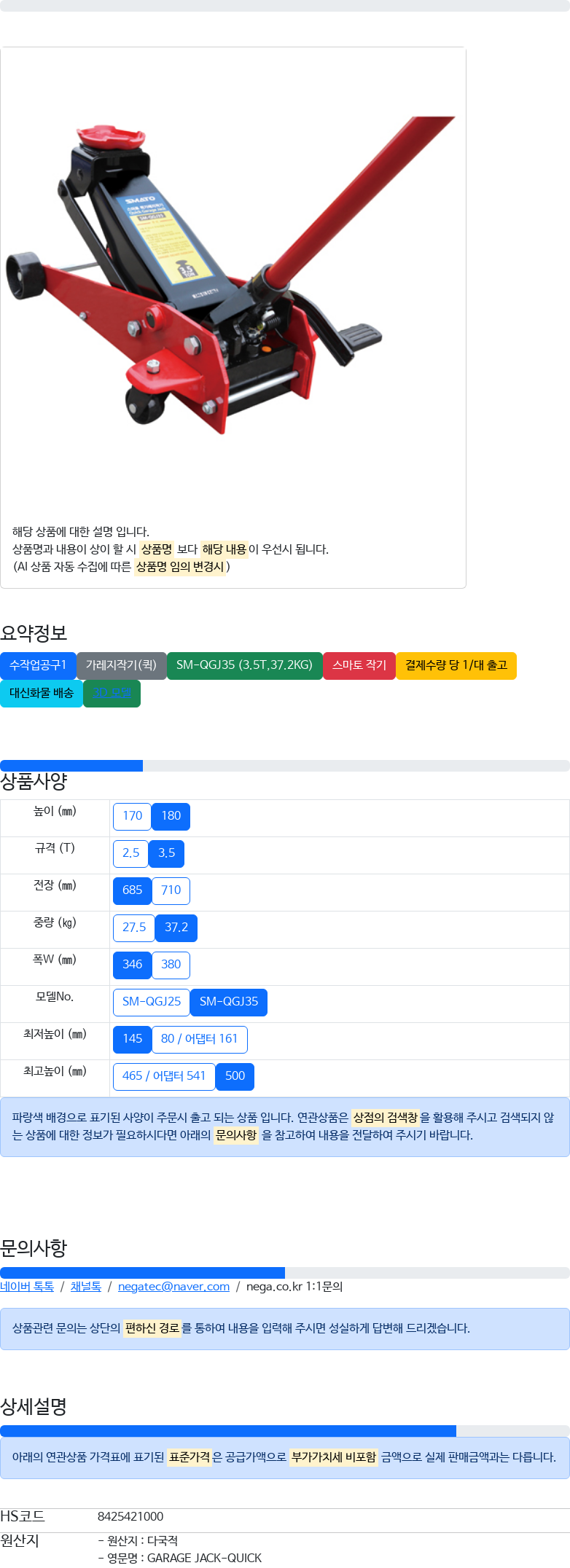Screen dimensions: 570x1568
Task: Select weight option 27.5 kg
Action: (134, 928)
